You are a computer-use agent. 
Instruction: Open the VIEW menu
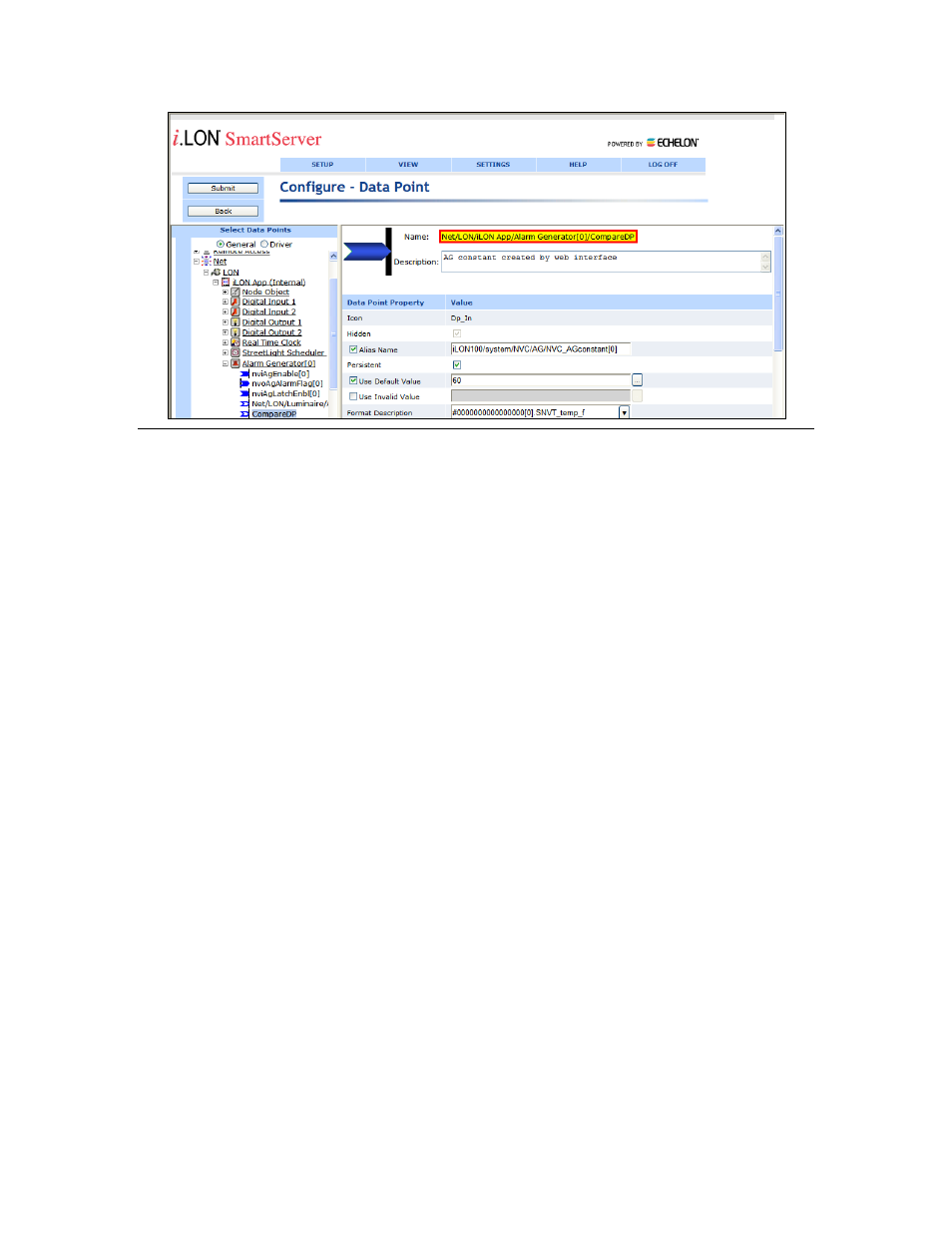[408, 165]
